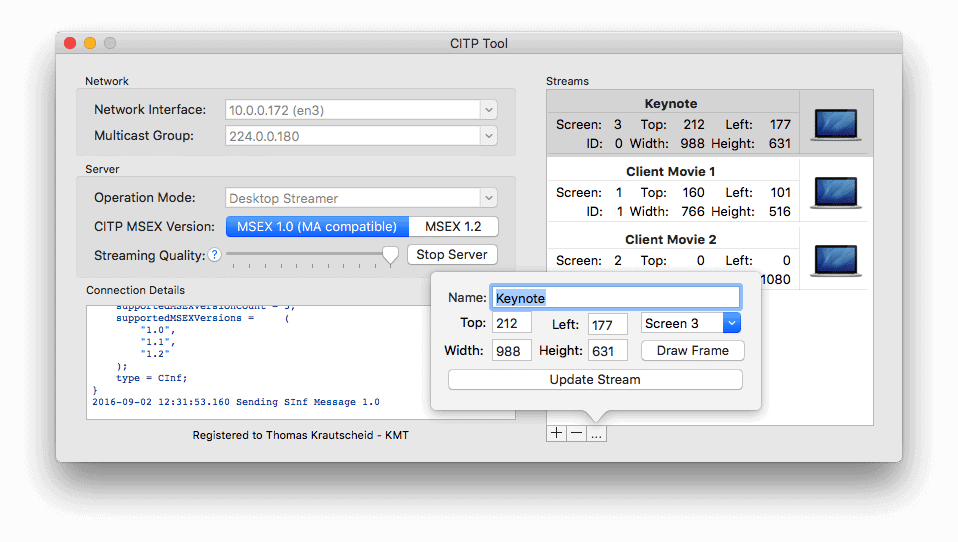Click the Streaming Quality slider thumb
958x542 pixels.
390,255
